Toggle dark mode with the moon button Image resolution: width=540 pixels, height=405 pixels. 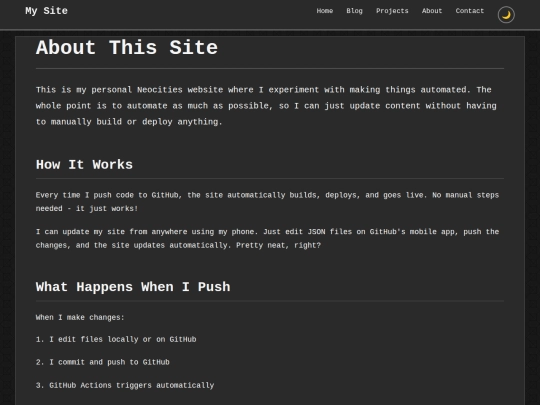coord(506,15)
